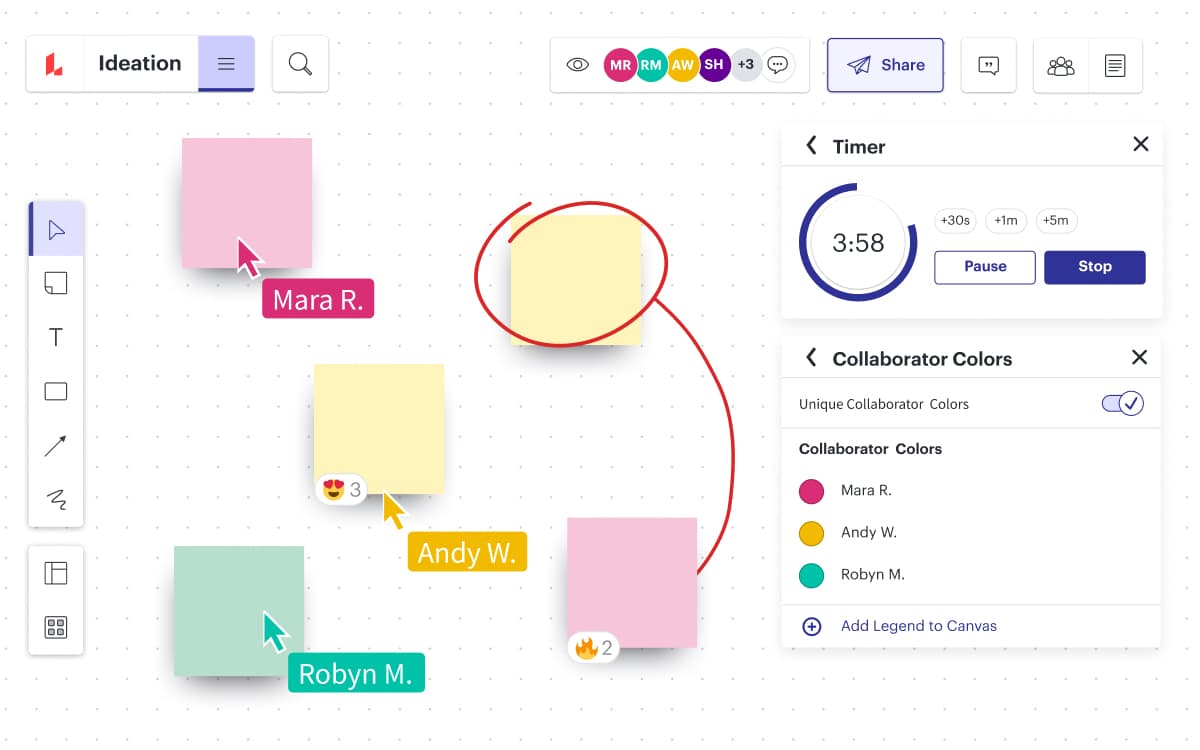Viewport: 1200px width, 750px height.
Task: Click Mara R.'s pink color swatch
Action: pos(811,491)
